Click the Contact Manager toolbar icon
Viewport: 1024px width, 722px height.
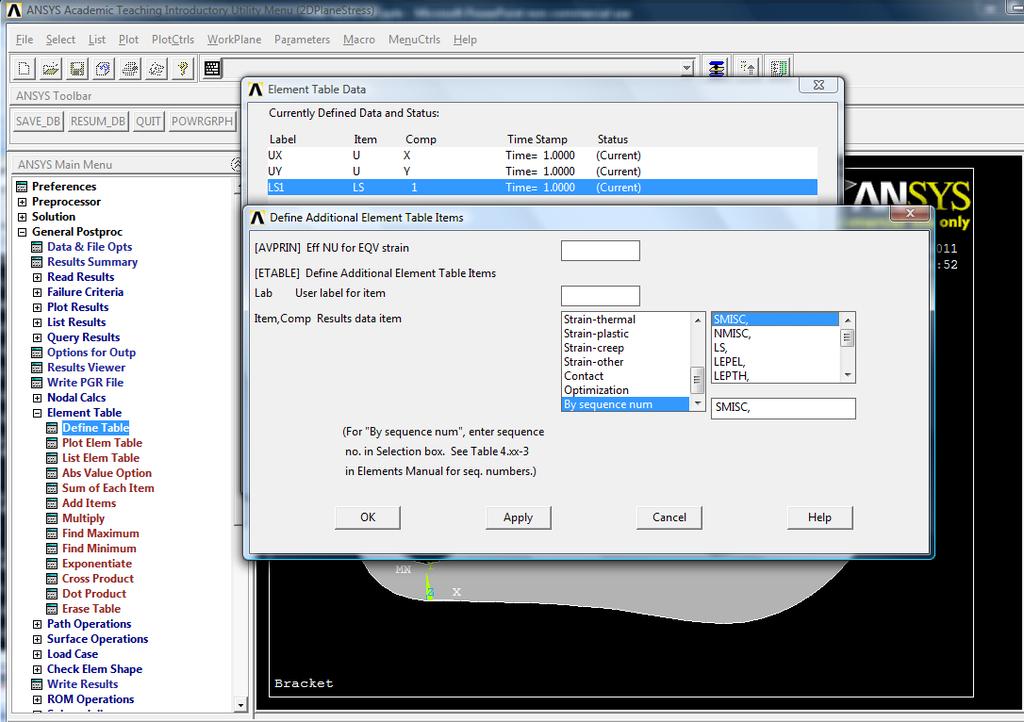pos(778,67)
